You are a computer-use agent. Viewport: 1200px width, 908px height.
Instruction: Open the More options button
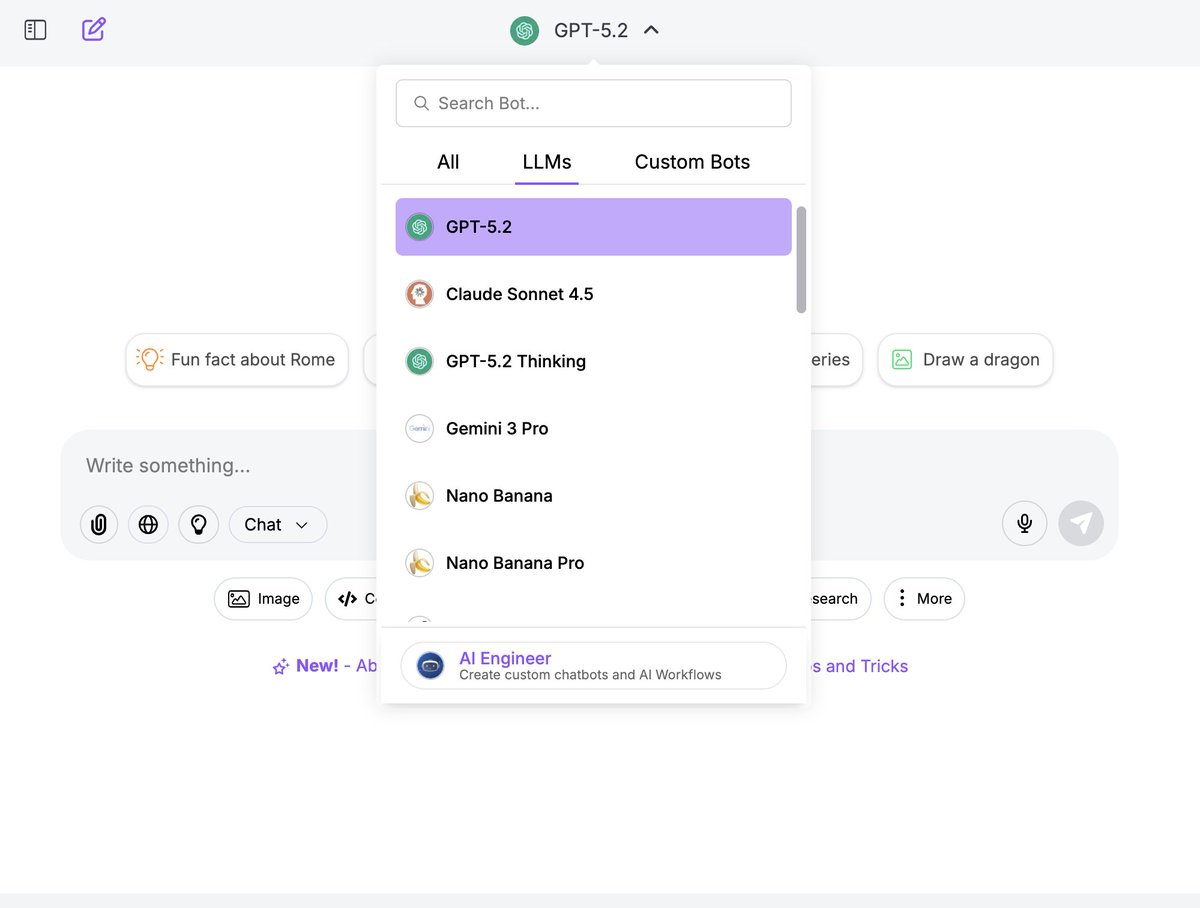(924, 599)
